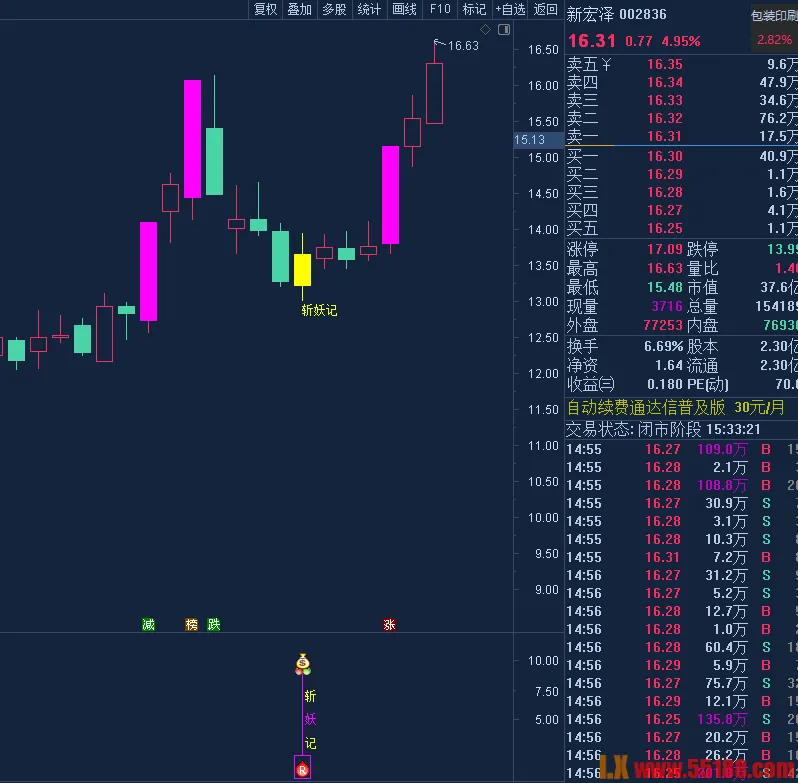Viewport: 798px width, 783px height.
Task: Click the 包装印刷 sector label
Action: 774,15
